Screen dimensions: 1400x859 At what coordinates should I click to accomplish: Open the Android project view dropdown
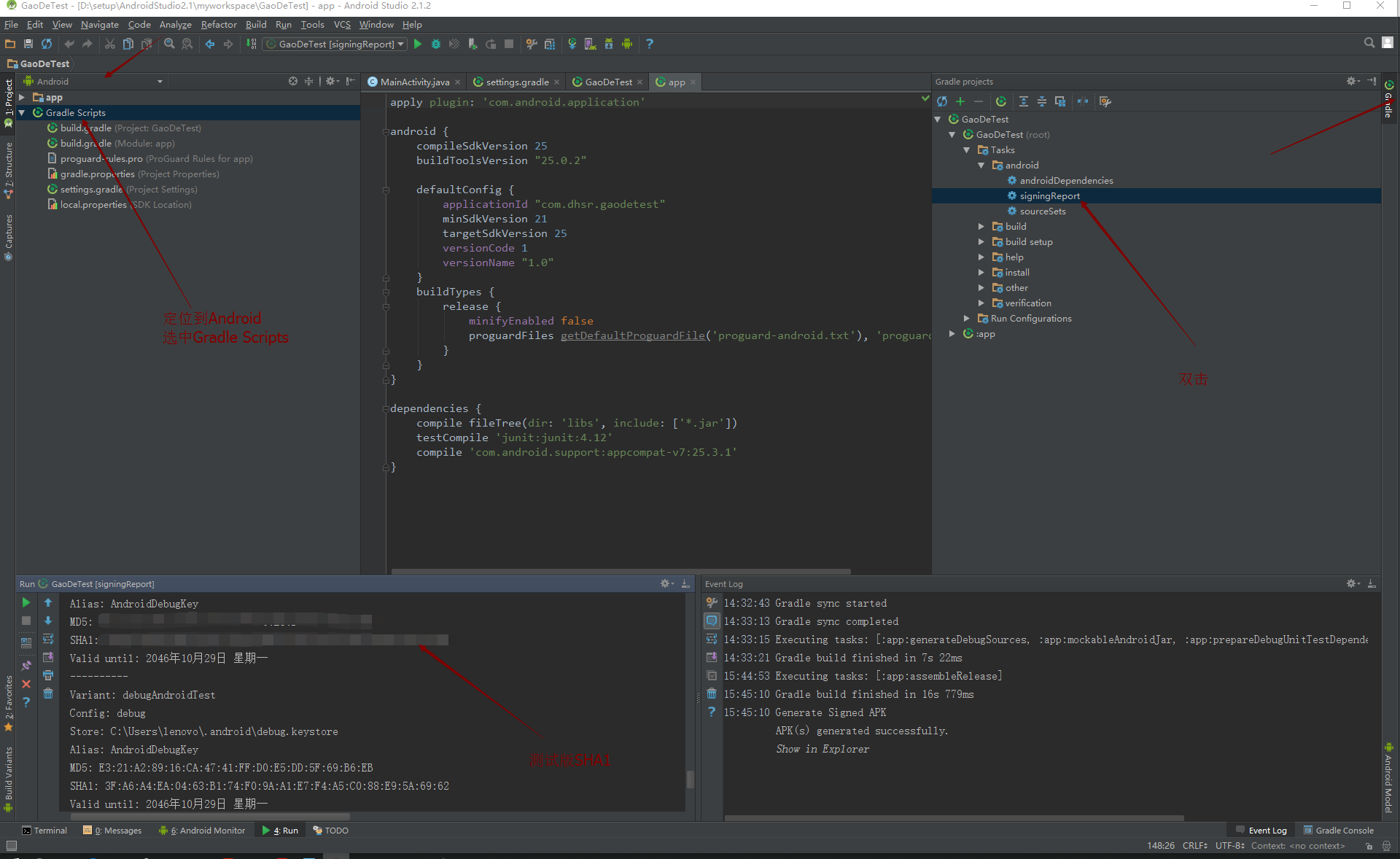click(93, 81)
